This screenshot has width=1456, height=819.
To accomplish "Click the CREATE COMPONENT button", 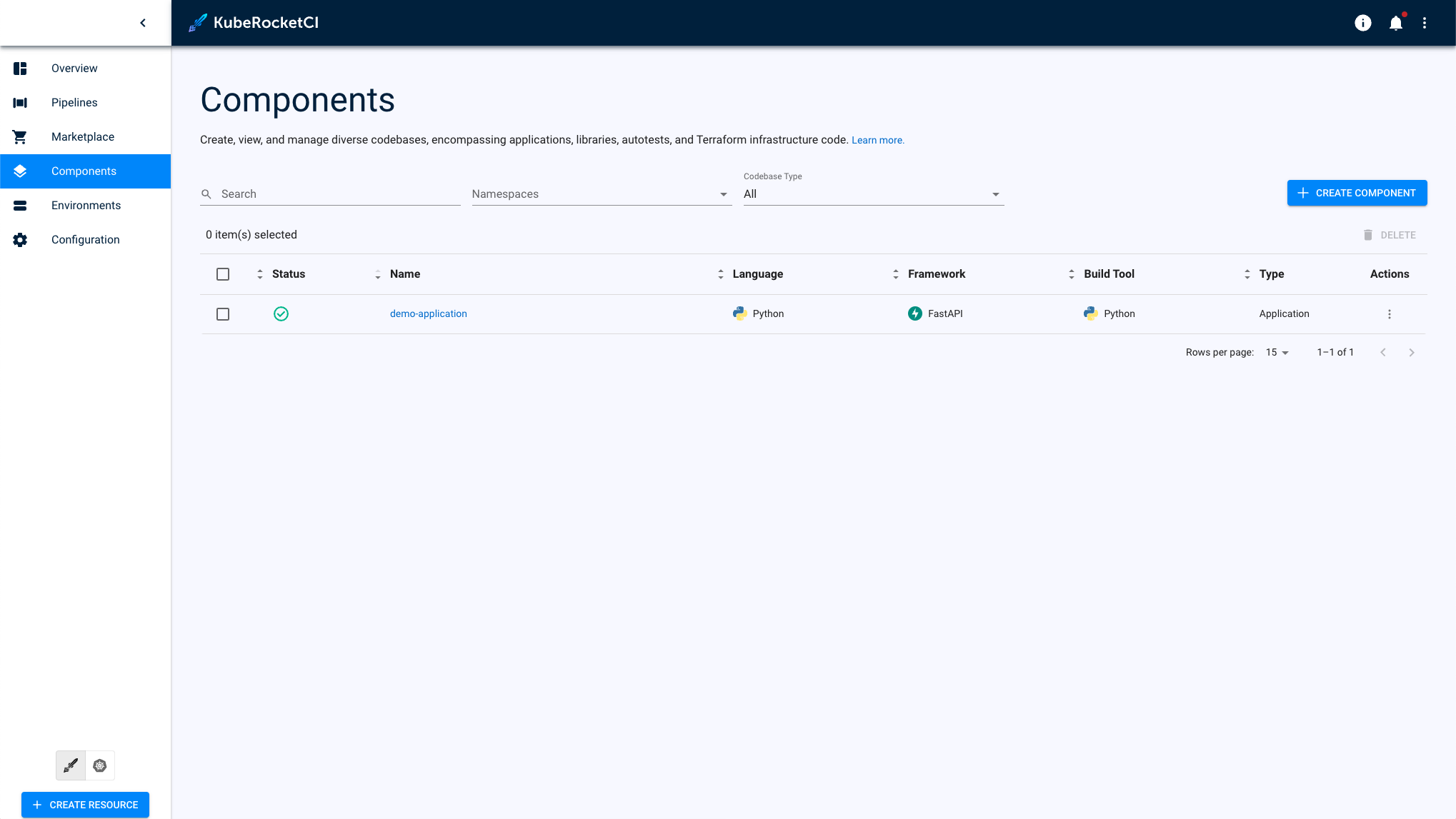I will click(1357, 193).
